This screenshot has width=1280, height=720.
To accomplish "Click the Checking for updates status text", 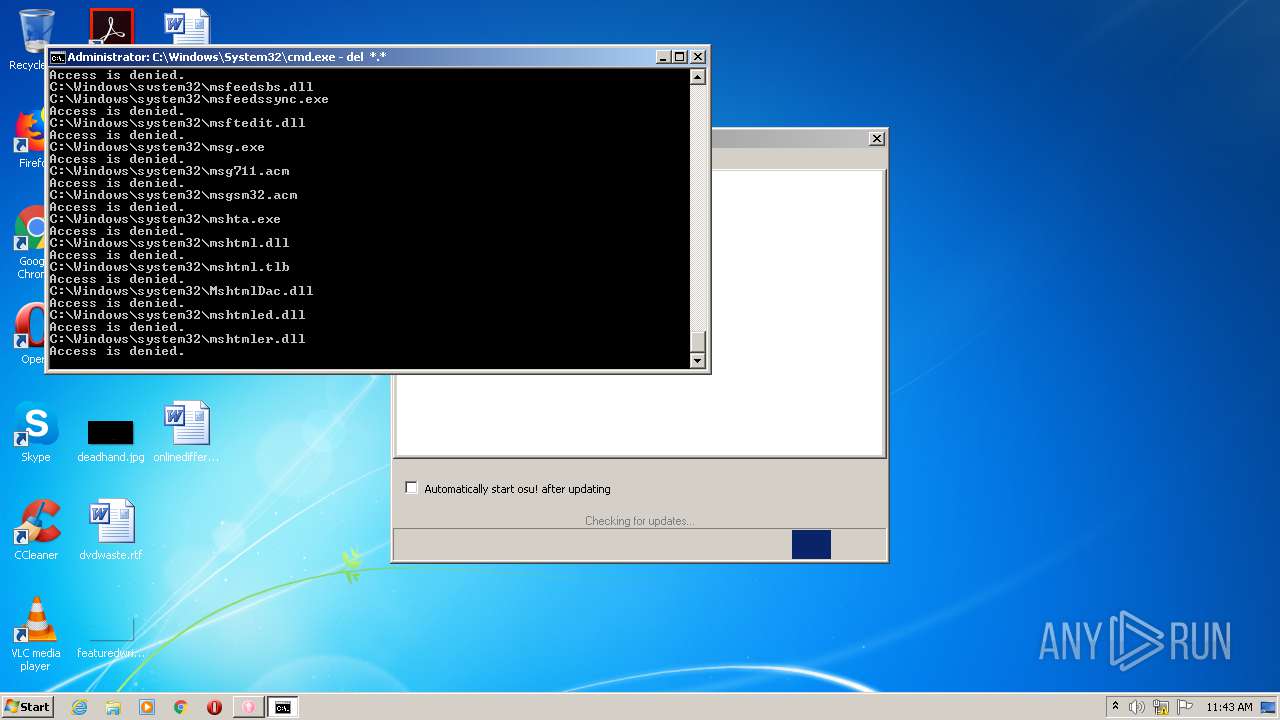I will tap(639, 521).
